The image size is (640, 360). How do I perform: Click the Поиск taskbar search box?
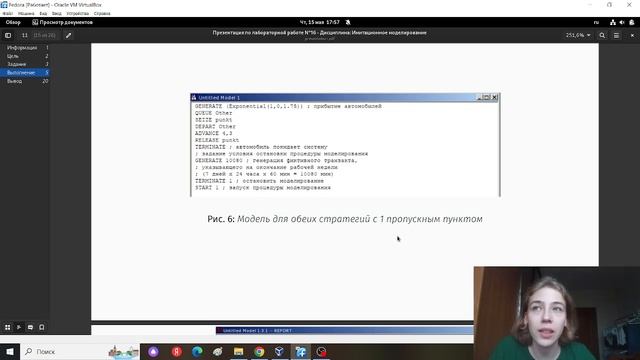[x=80, y=351]
